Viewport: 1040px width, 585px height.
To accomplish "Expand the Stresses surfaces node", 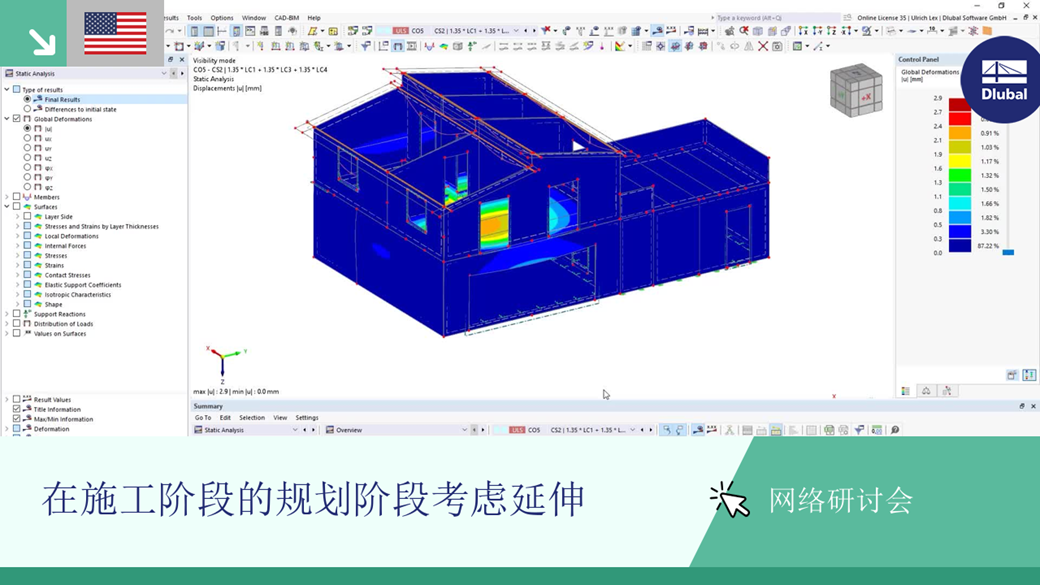I will (x=17, y=255).
